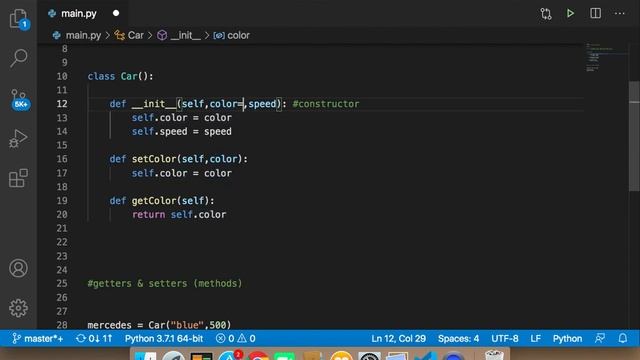Click the master*+ git branch indicator
Viewport: 640px width, 360px height.
pos(38,338)
